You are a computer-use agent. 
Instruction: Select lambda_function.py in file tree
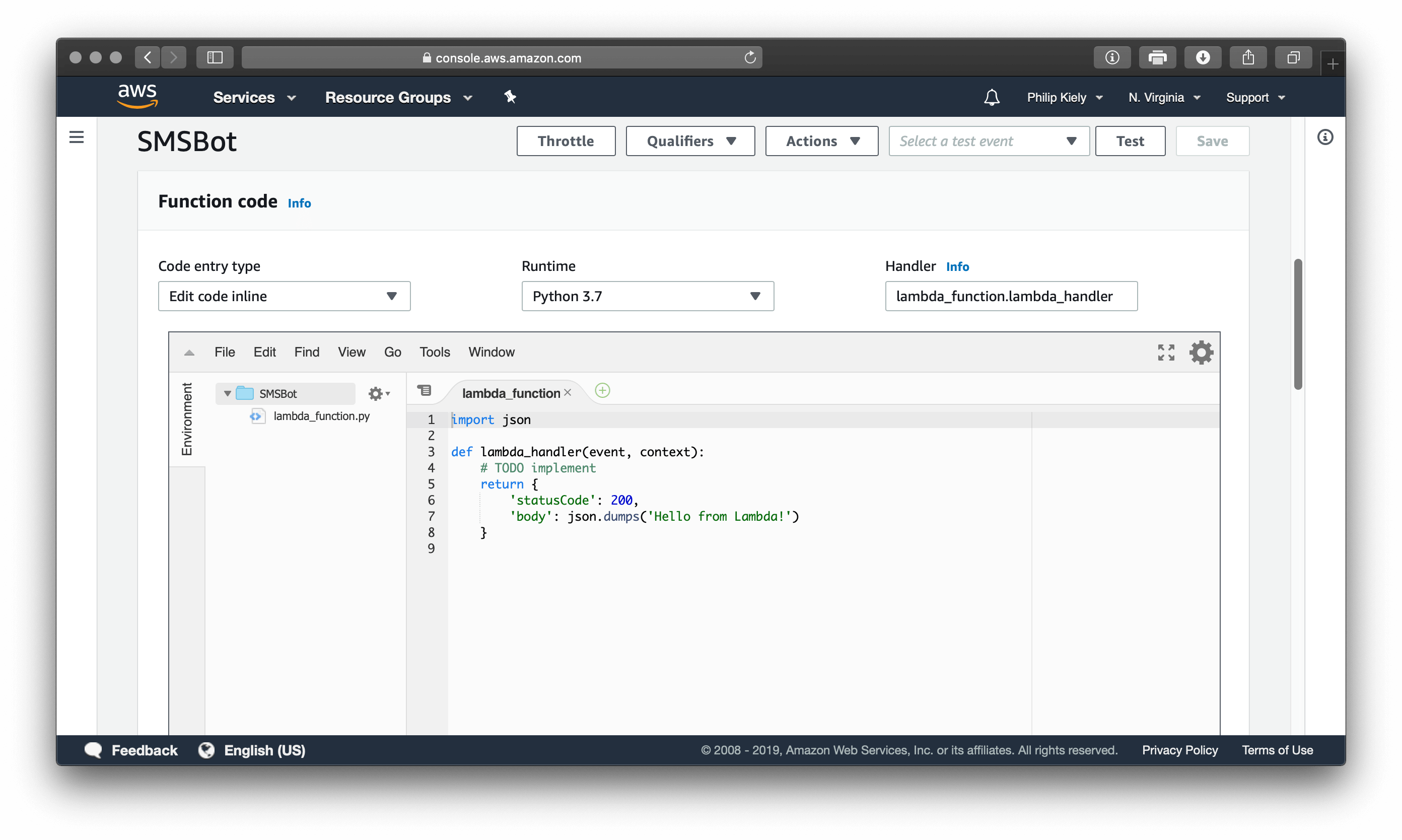coord(321,416)
